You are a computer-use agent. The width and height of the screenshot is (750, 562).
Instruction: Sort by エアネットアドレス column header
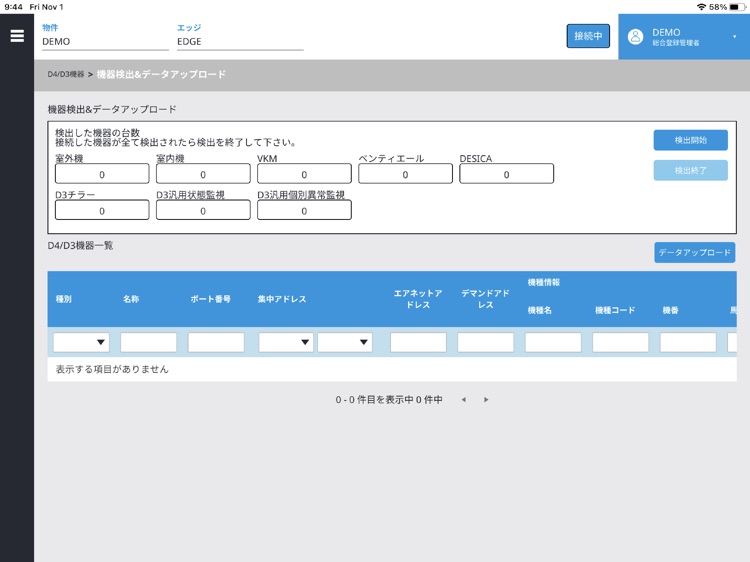[x=418, y=299]
